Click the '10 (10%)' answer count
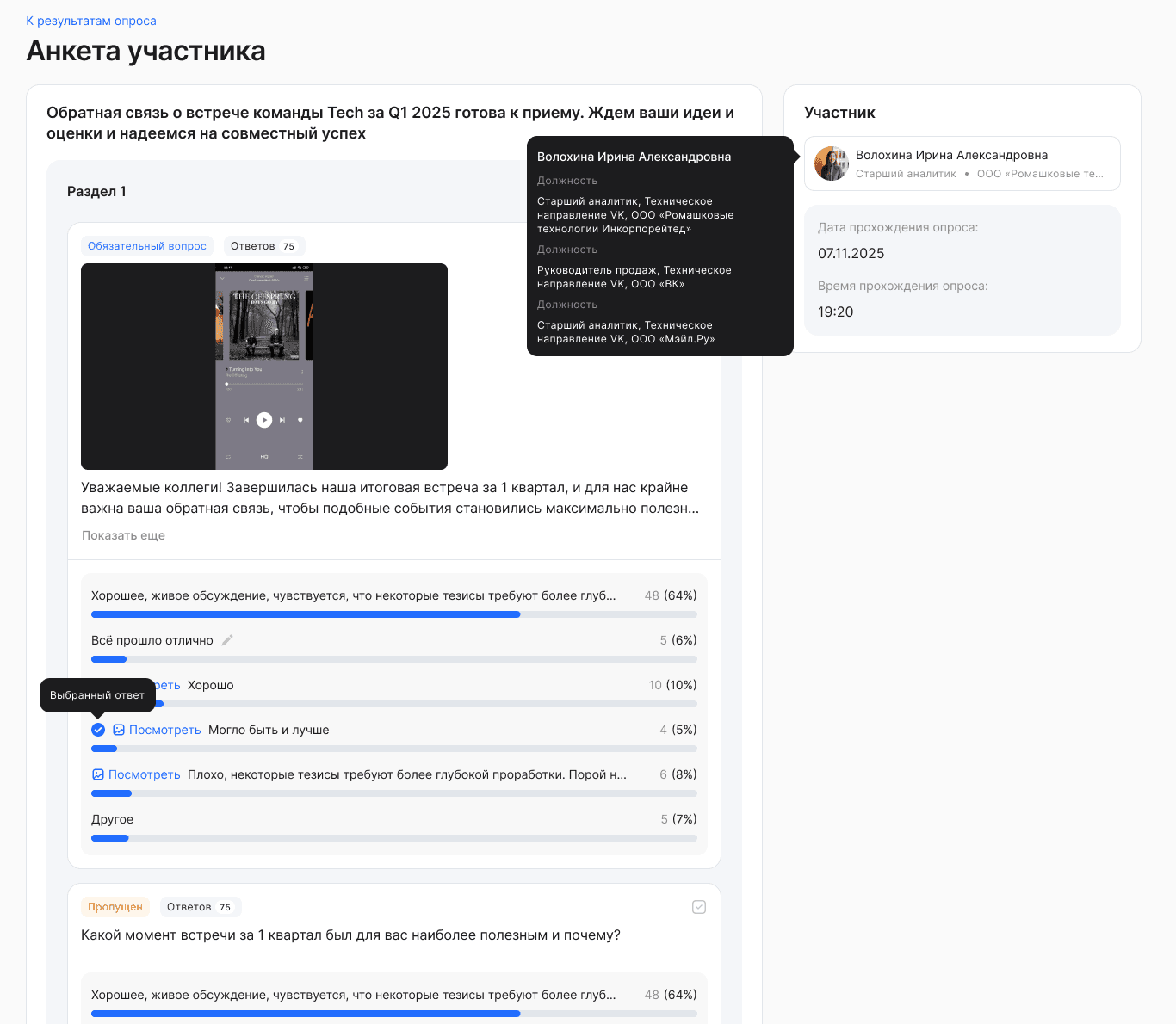1176x1024 pixels. click(x=673, y=685)
